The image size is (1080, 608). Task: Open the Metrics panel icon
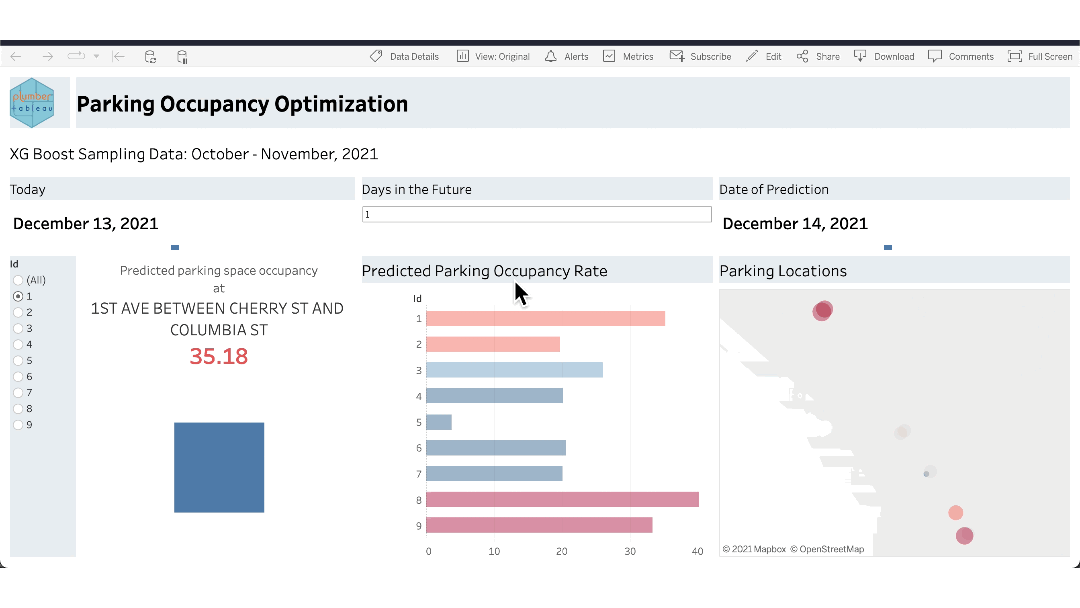pyautogui.click(x=610, y=56)
